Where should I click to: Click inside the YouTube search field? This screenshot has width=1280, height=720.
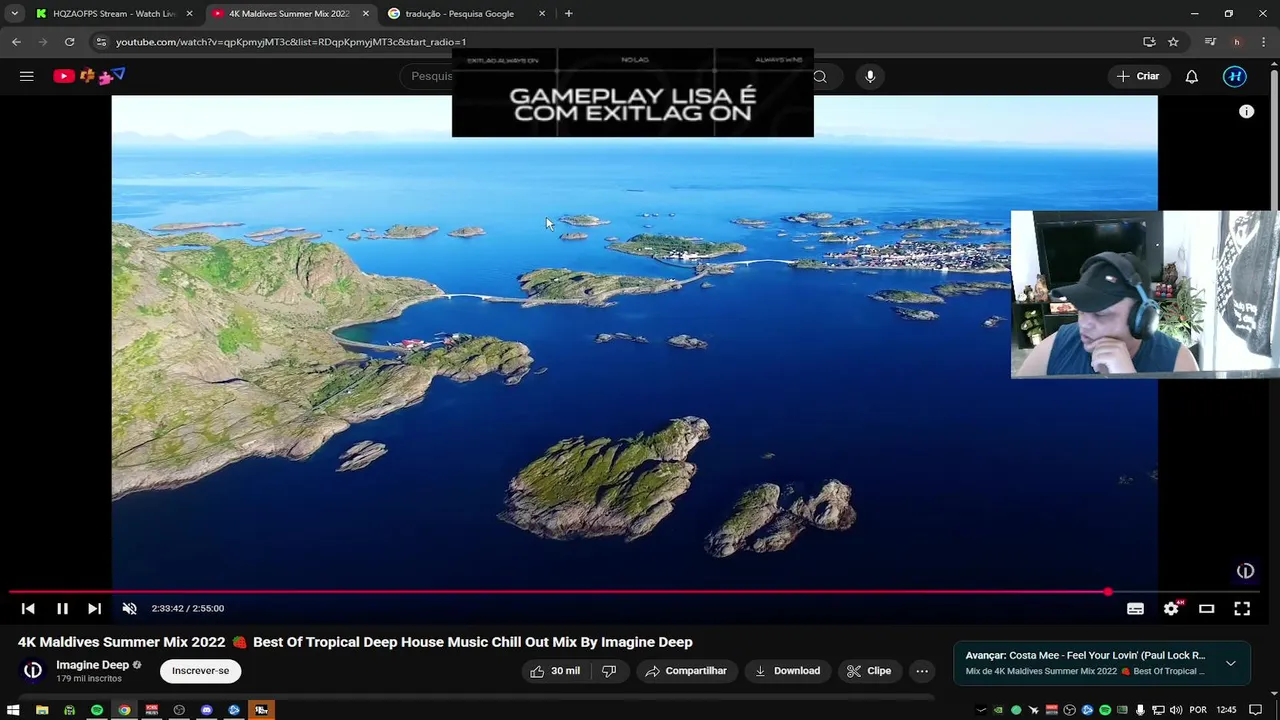431,76
